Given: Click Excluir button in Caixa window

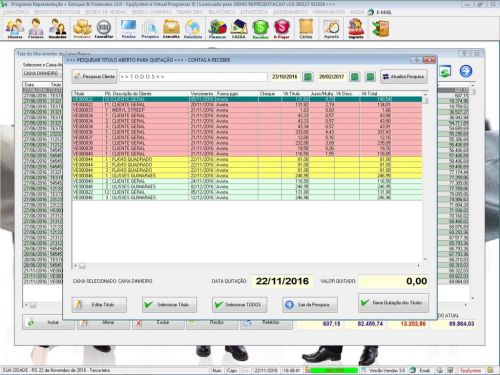Looking at the screenshot, I should 158,323.
